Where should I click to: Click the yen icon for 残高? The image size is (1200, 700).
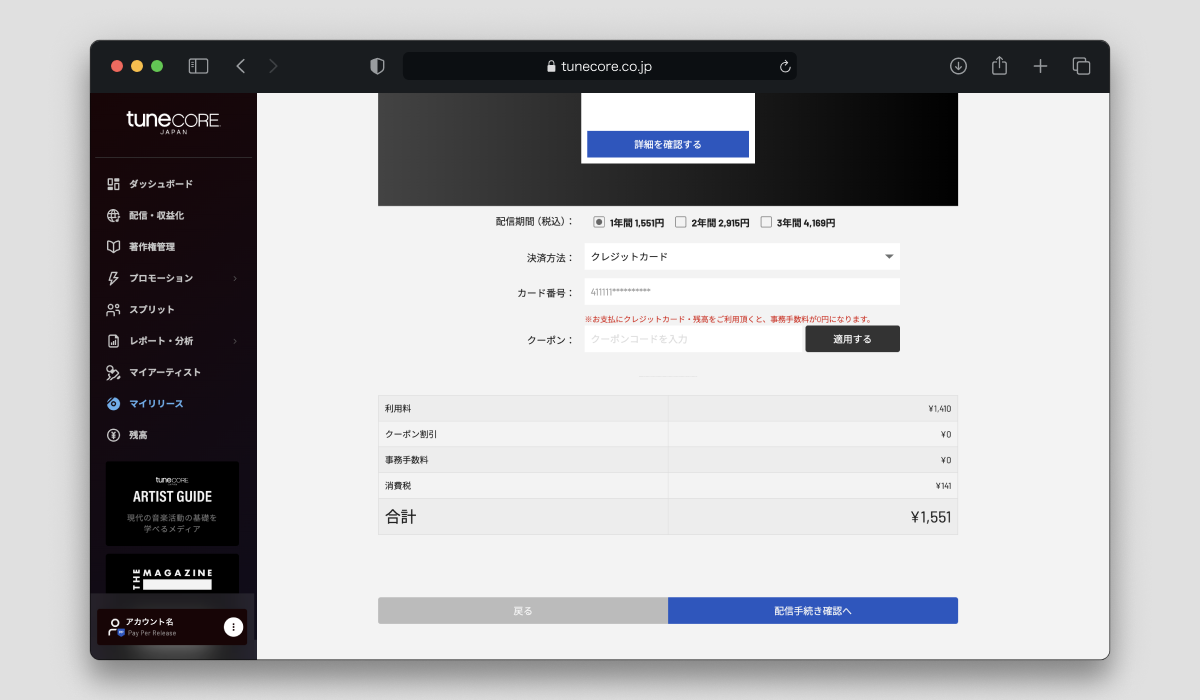click(113, 435)
